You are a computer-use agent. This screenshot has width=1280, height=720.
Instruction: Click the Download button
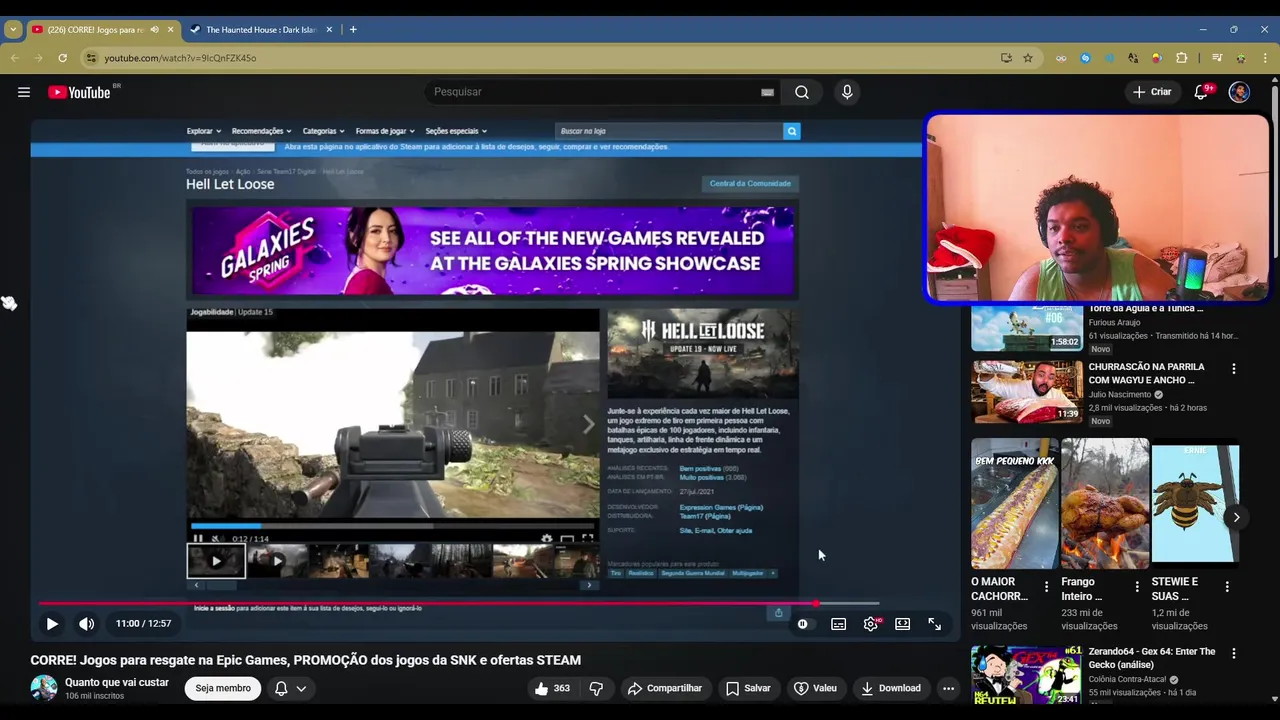coord(891,688)
